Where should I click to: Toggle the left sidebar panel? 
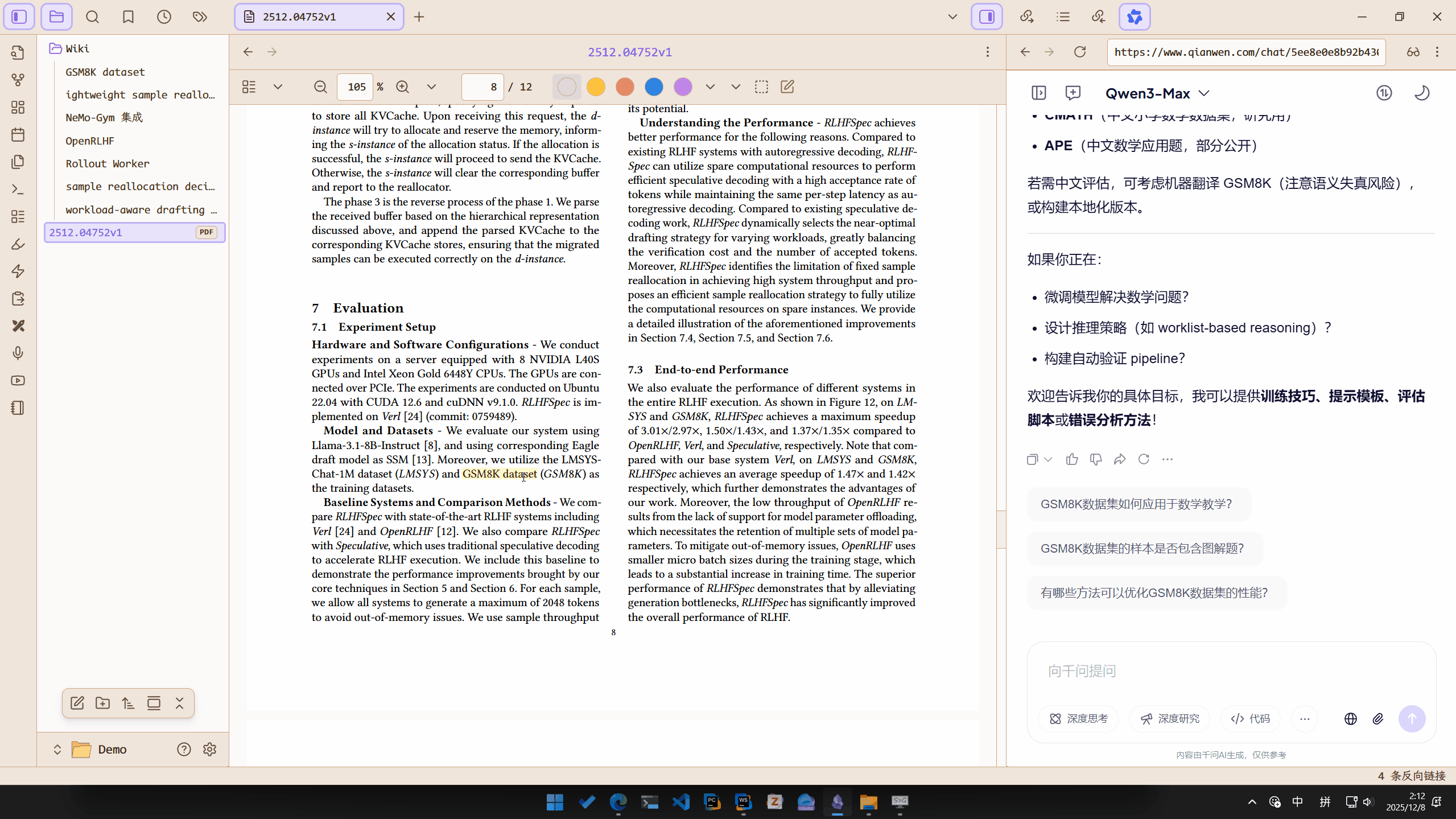[x=19, y=17]
